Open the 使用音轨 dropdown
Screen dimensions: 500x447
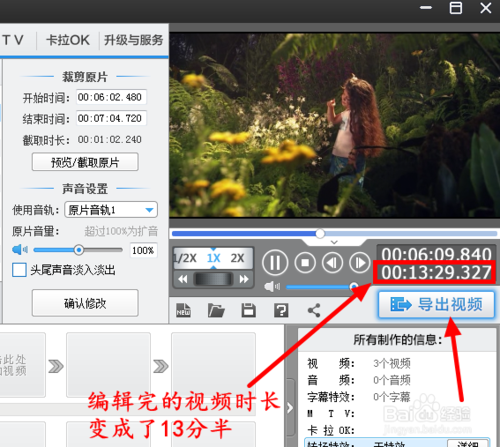pyautogui.click(x=111, y=210)
